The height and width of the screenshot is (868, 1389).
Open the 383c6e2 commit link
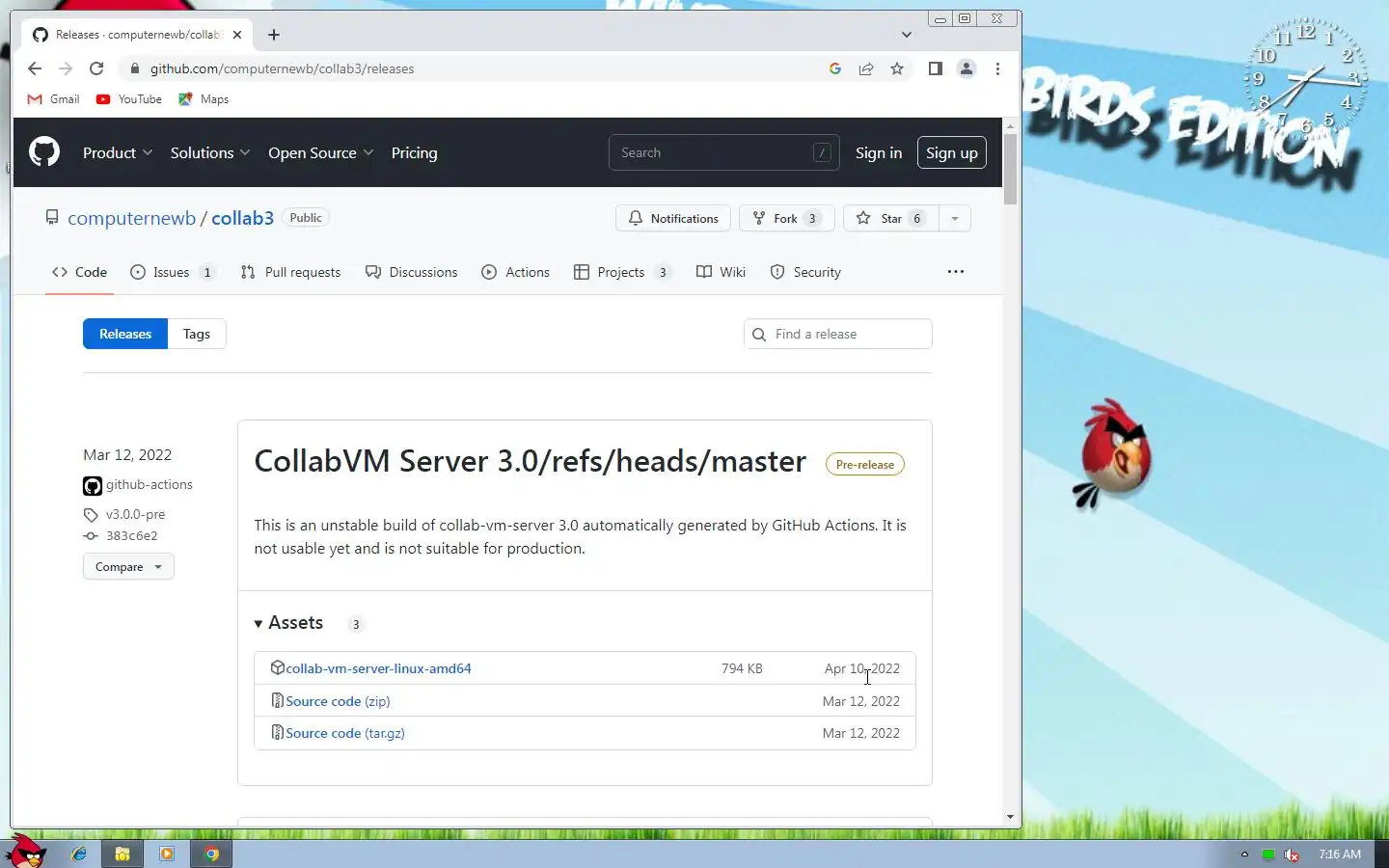click(x=132, y=536)
